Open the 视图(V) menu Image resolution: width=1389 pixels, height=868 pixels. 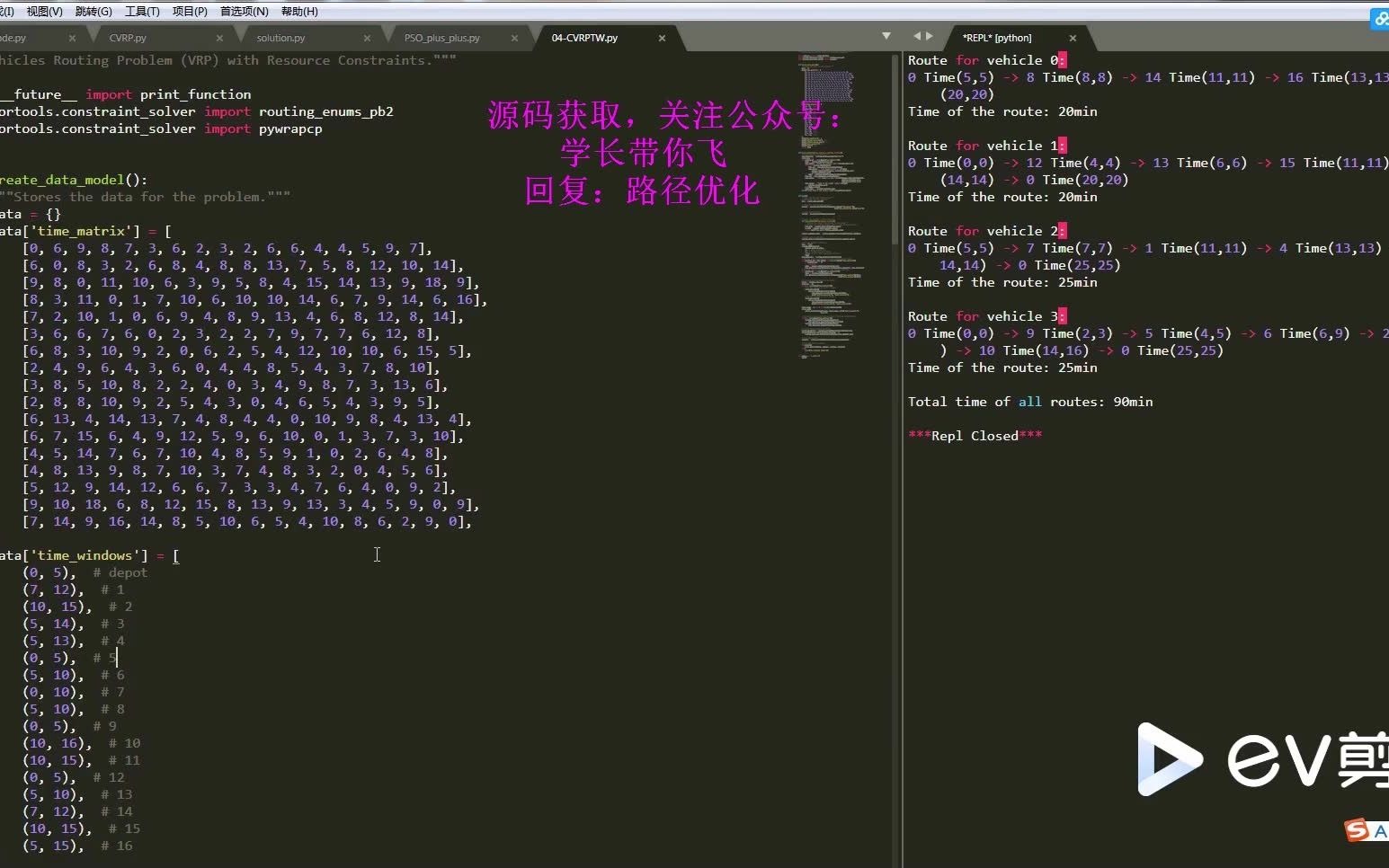(x=44, y=12)
